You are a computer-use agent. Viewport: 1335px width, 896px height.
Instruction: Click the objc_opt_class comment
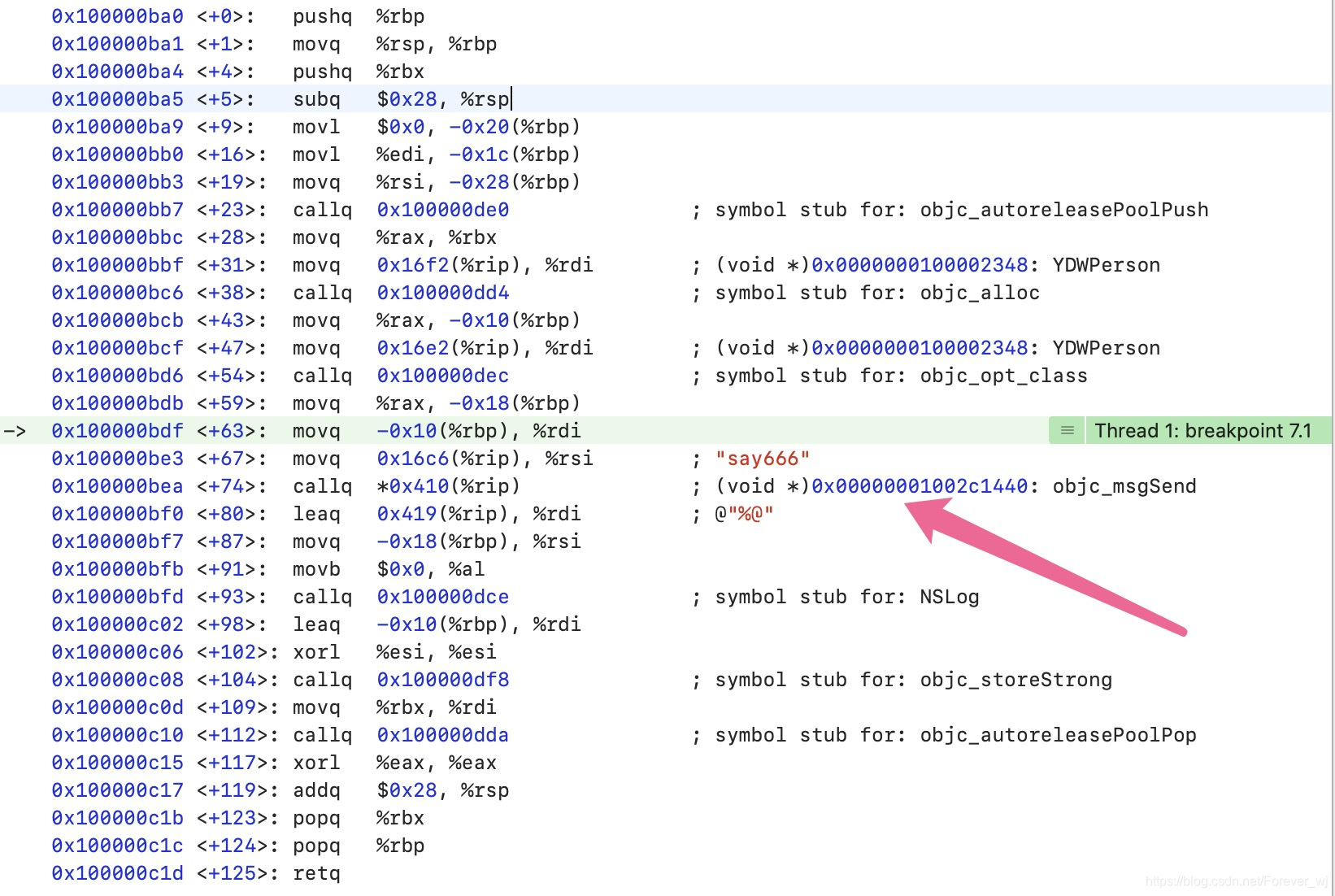click(889, 376)
